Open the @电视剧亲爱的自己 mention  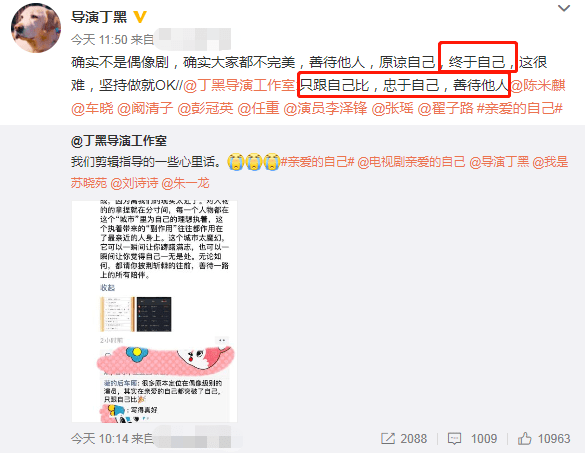click(x=412, y=162)
